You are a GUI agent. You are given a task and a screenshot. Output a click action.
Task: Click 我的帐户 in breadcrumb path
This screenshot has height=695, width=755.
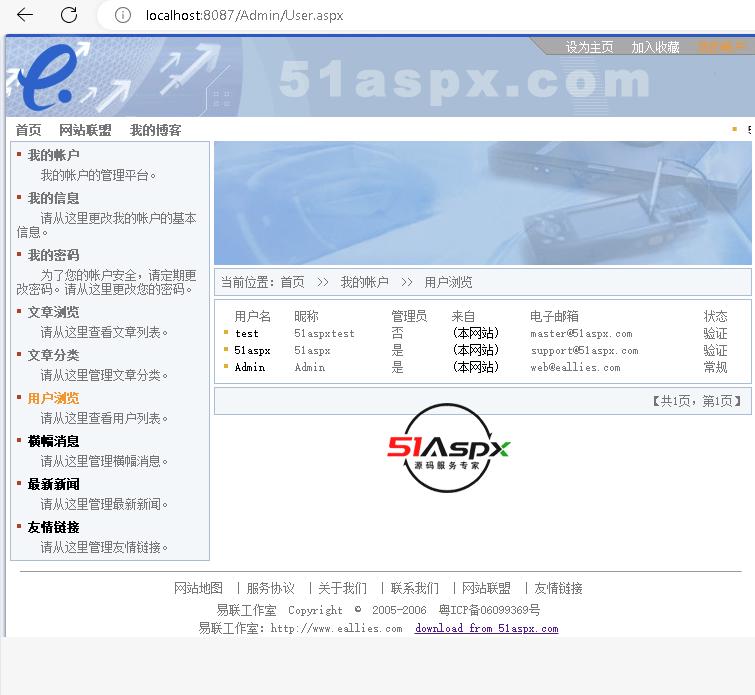click(x=364, y=282)
